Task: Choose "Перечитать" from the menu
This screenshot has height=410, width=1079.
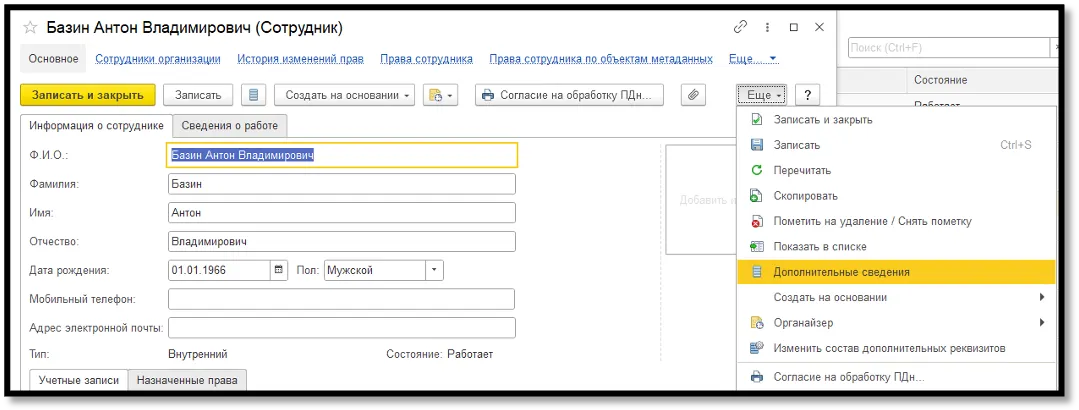Action: coord(896,171)
